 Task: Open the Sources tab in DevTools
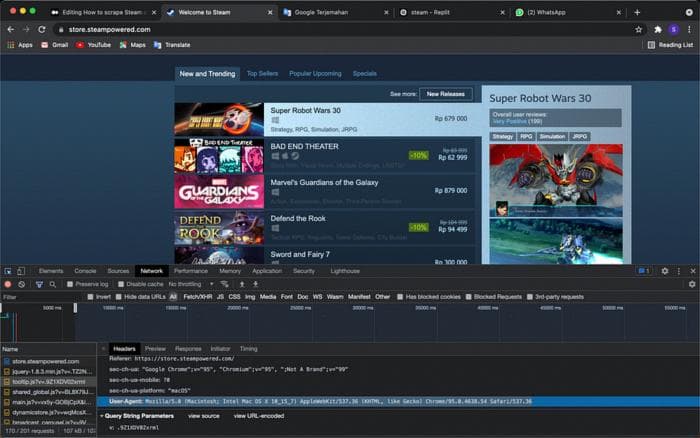point(118,271)
